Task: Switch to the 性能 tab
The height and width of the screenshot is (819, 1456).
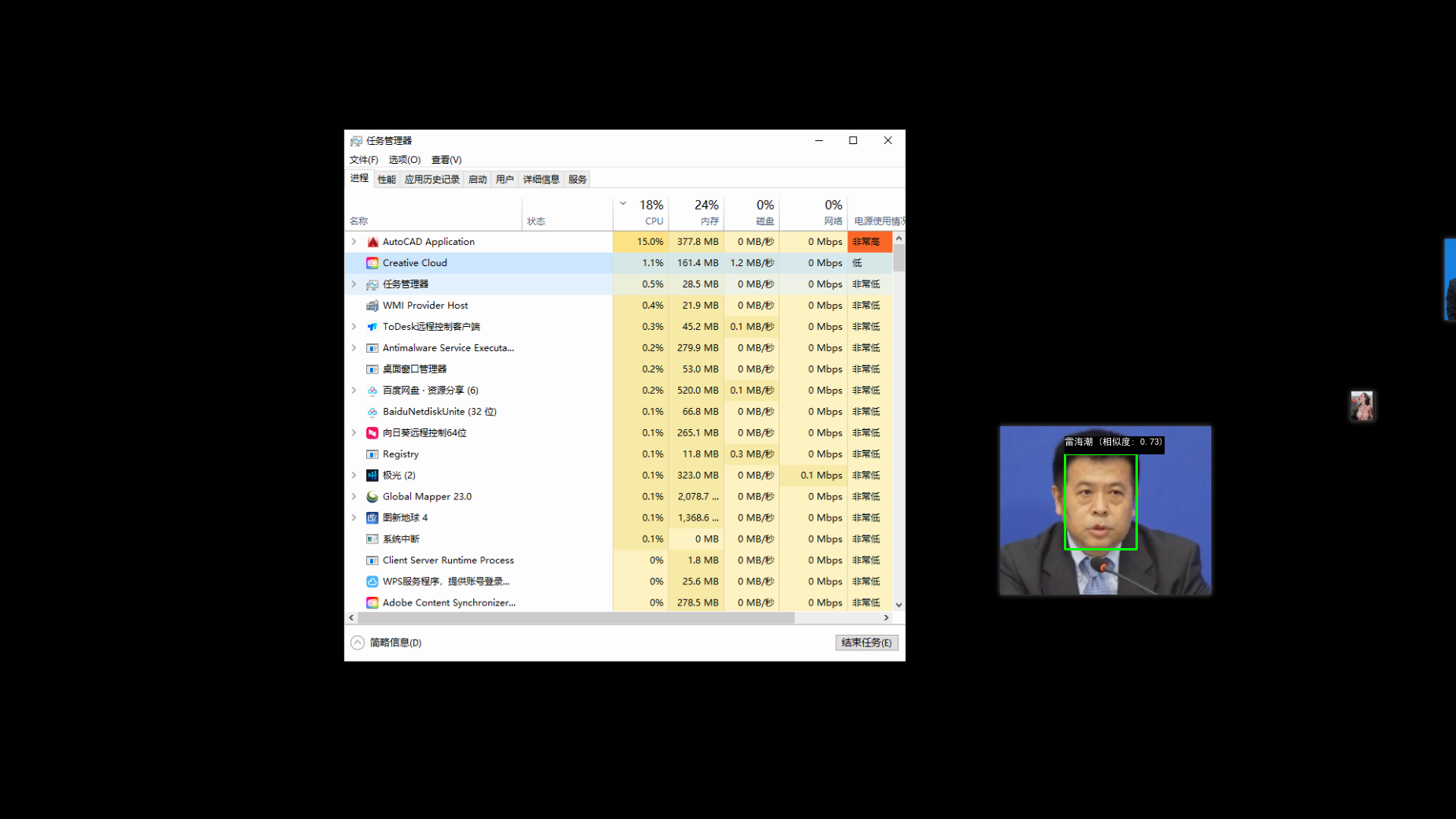Action: coord(387,180)
